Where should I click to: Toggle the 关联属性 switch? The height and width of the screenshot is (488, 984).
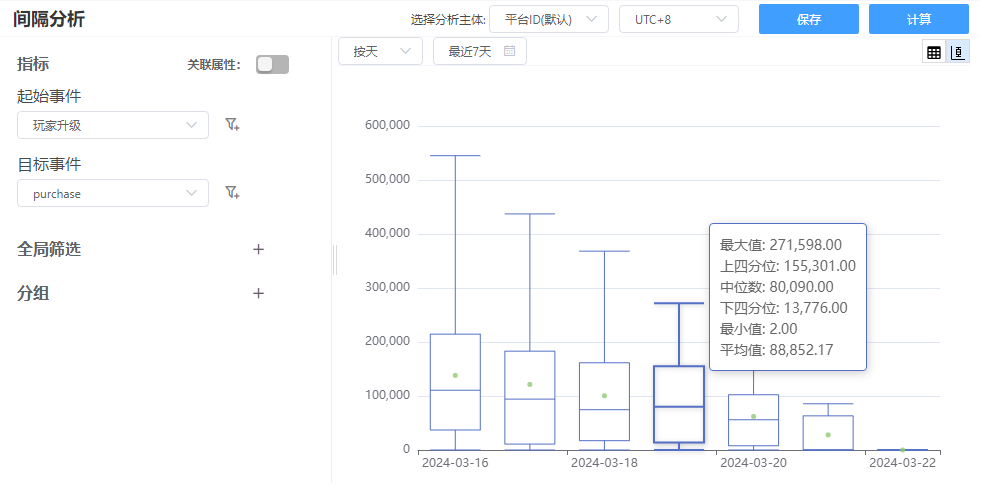click(x=272, y=64)
